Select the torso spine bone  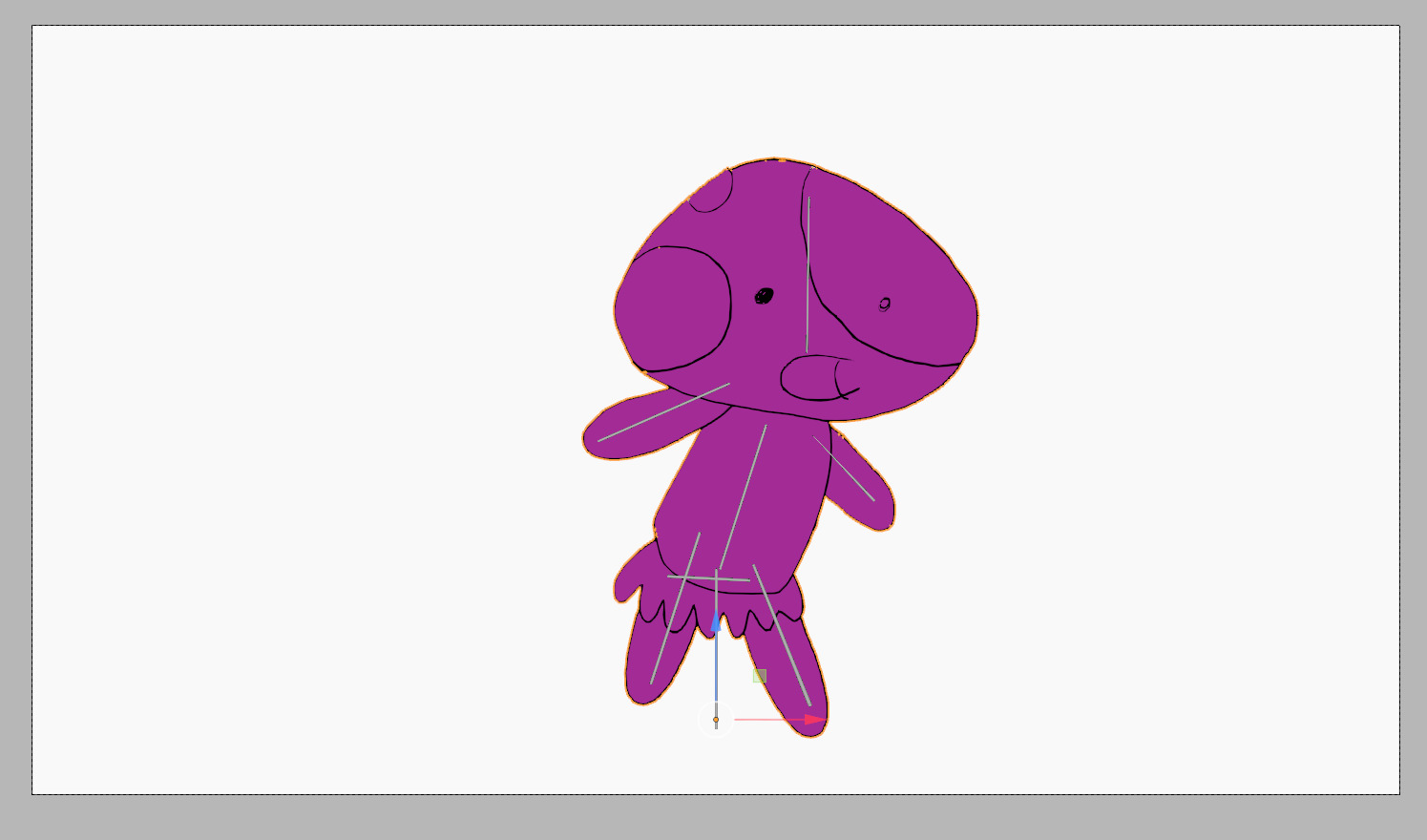pyautogui.click(x=743, y=496)
